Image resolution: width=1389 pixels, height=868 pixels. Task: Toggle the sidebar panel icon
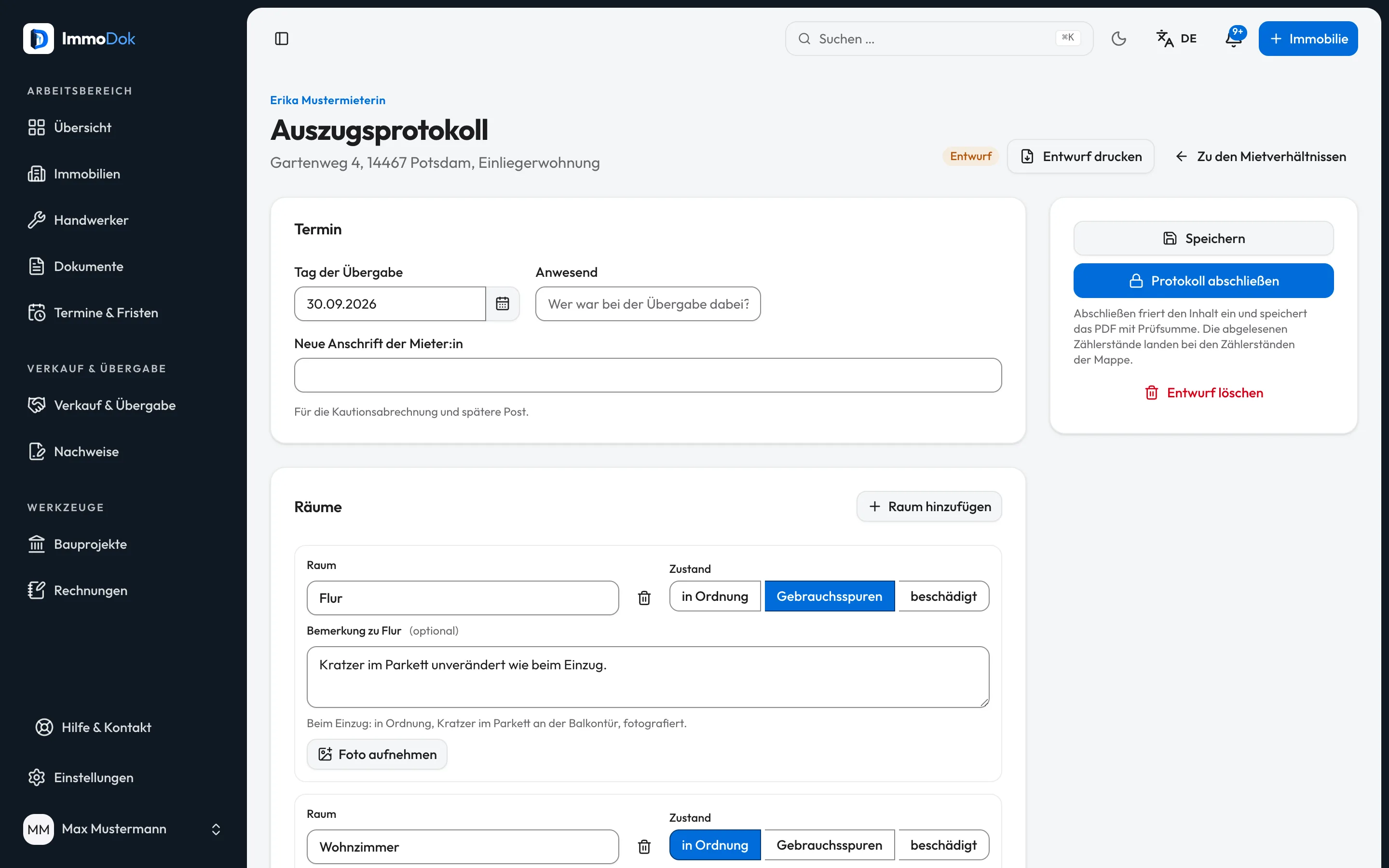pyautogui.click(x=281, y=39)
